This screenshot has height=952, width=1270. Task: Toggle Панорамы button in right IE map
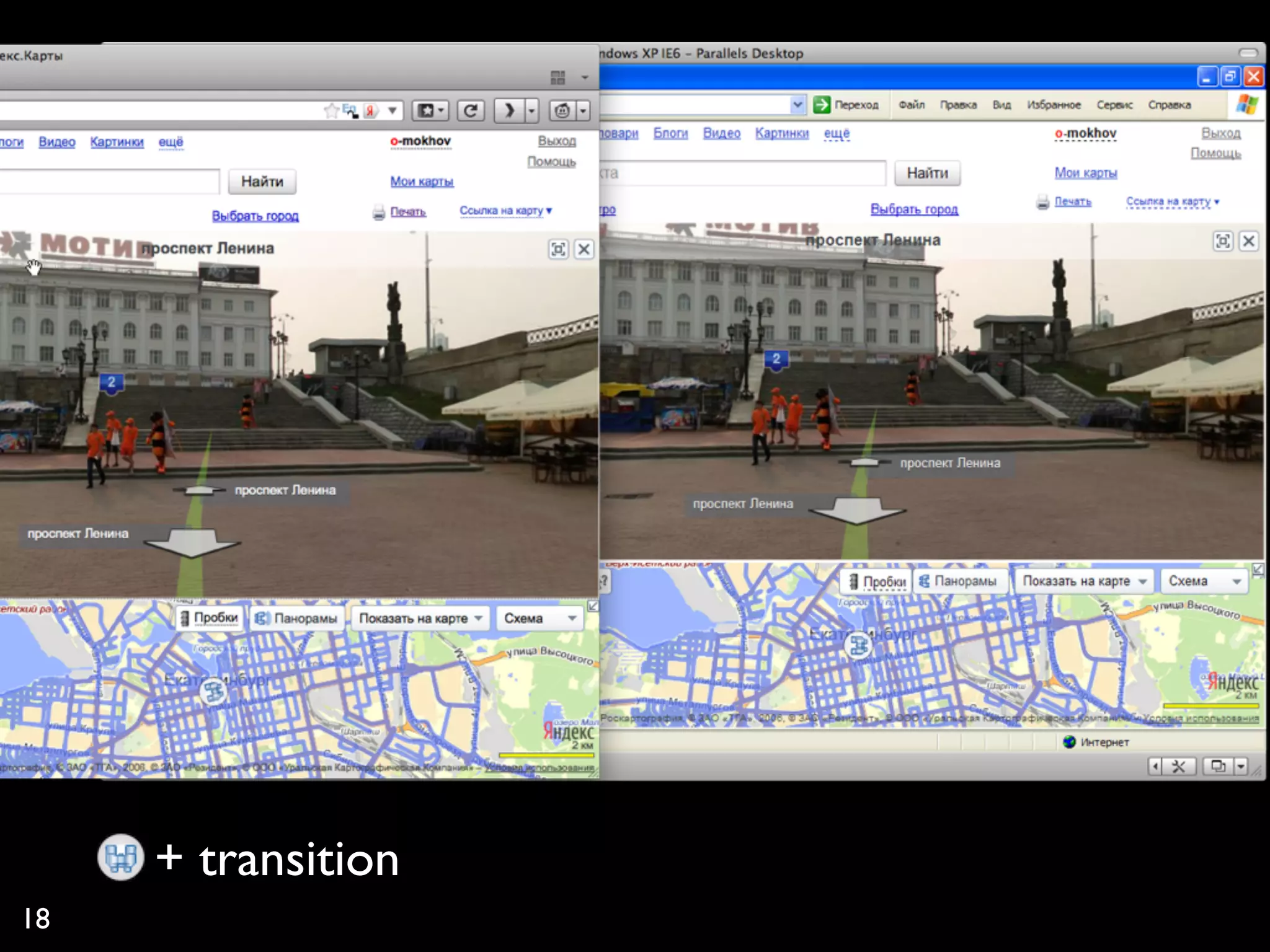point(958,581)
